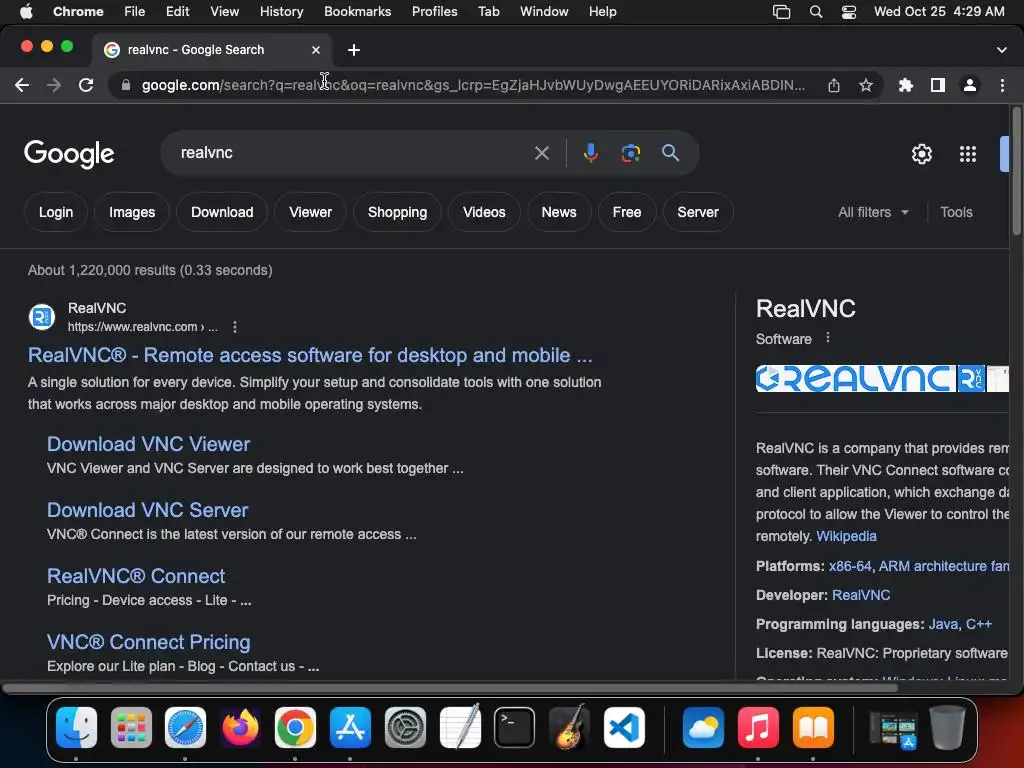Open Safari from the Dock
Image resolution: width=1024 pixels, height=768 pixels.
pos(185,728)
